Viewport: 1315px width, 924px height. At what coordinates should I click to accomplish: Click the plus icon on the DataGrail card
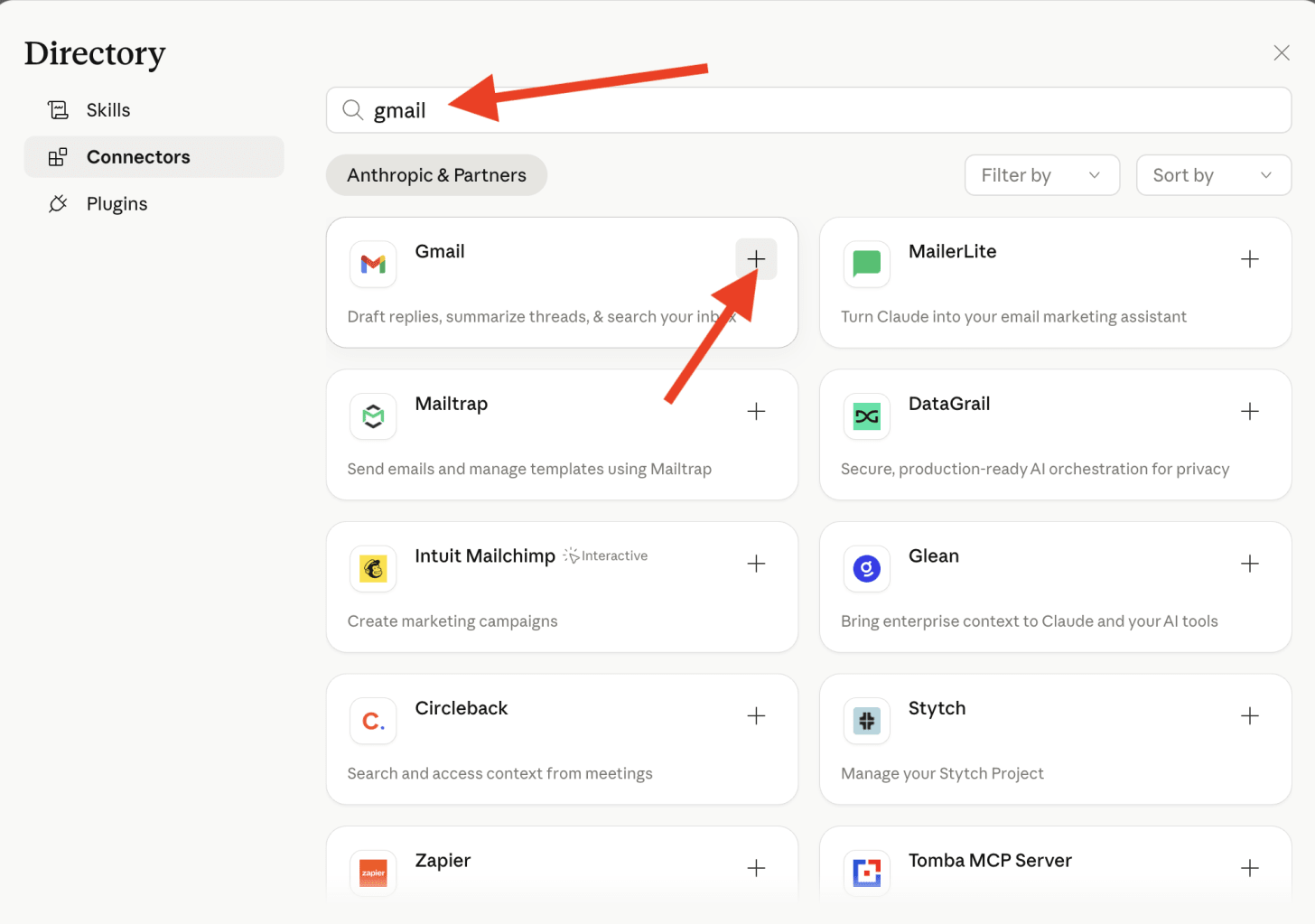(x=1250, y=412)
